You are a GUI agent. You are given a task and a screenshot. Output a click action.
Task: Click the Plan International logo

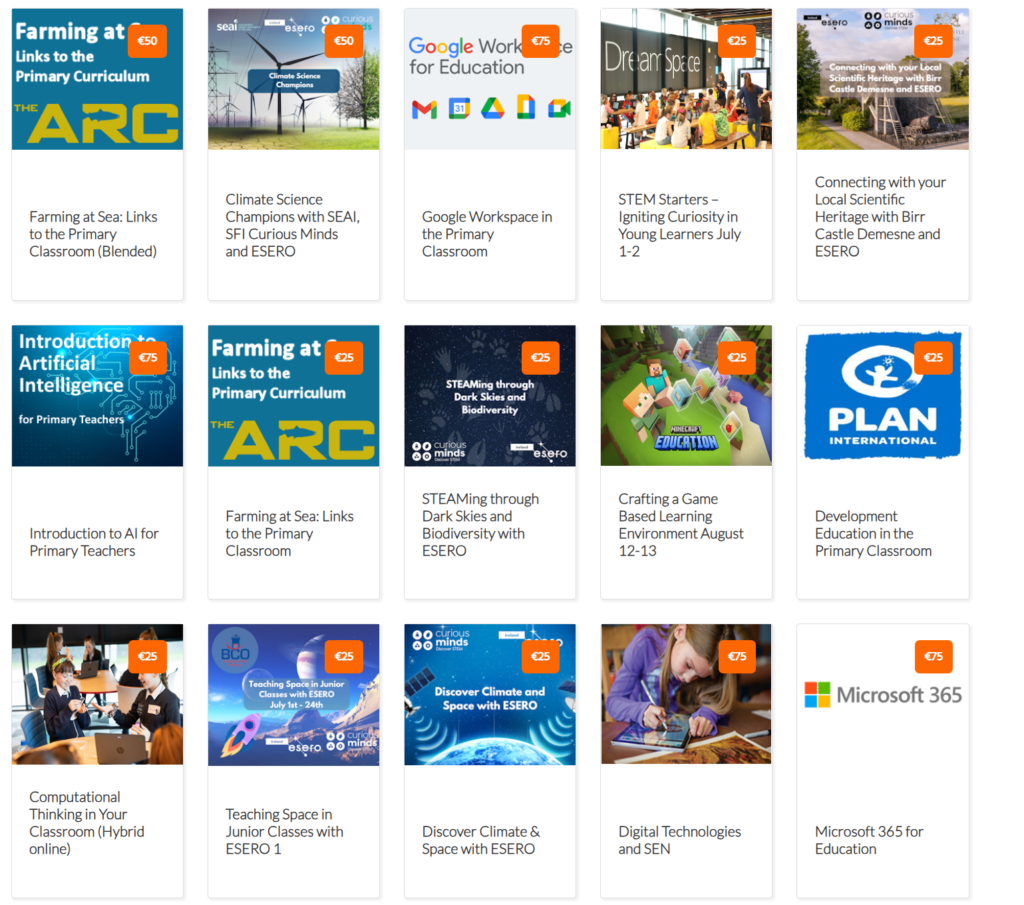point(882,394)
